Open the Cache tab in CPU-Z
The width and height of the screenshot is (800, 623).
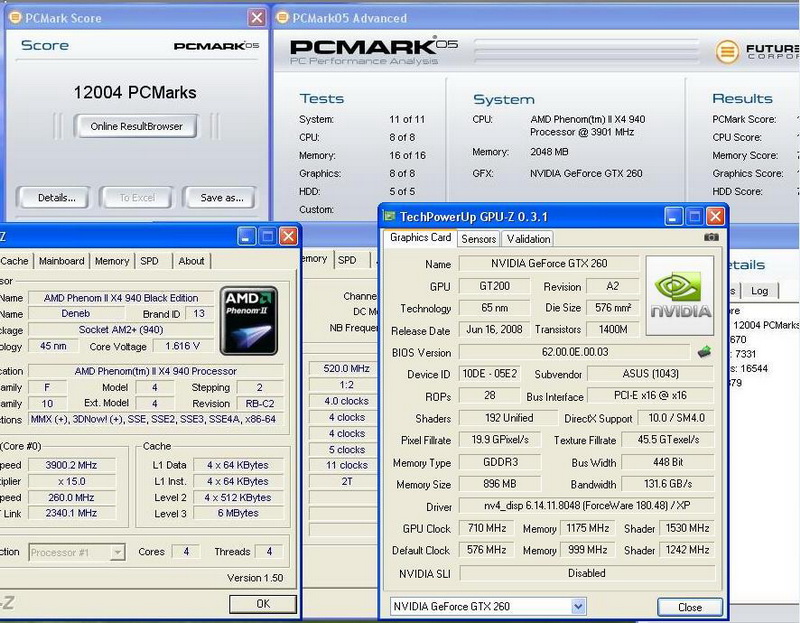pos(15,261)
